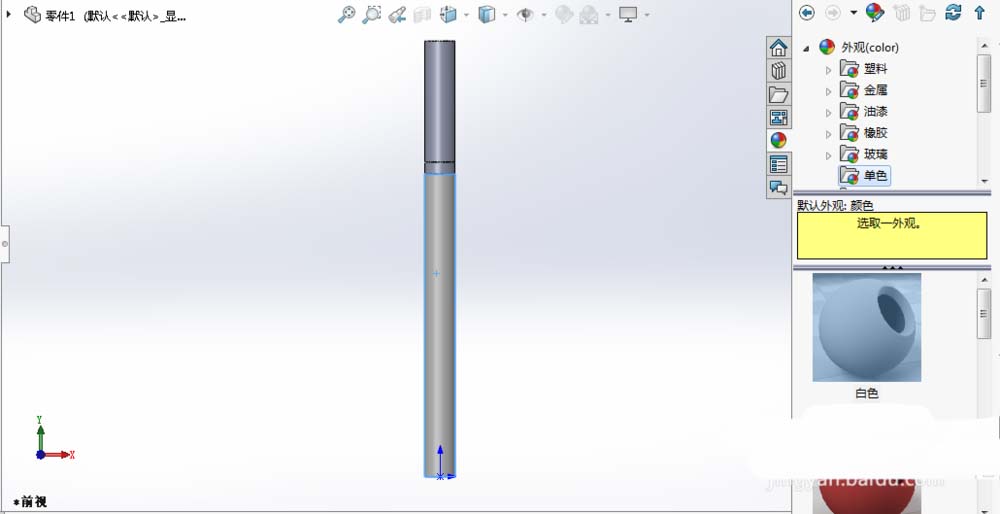The width and height of the screenshot is (1000, 514).
Task: Expand the 橡胶 folder arrow
Action: (x=828, y=134)
